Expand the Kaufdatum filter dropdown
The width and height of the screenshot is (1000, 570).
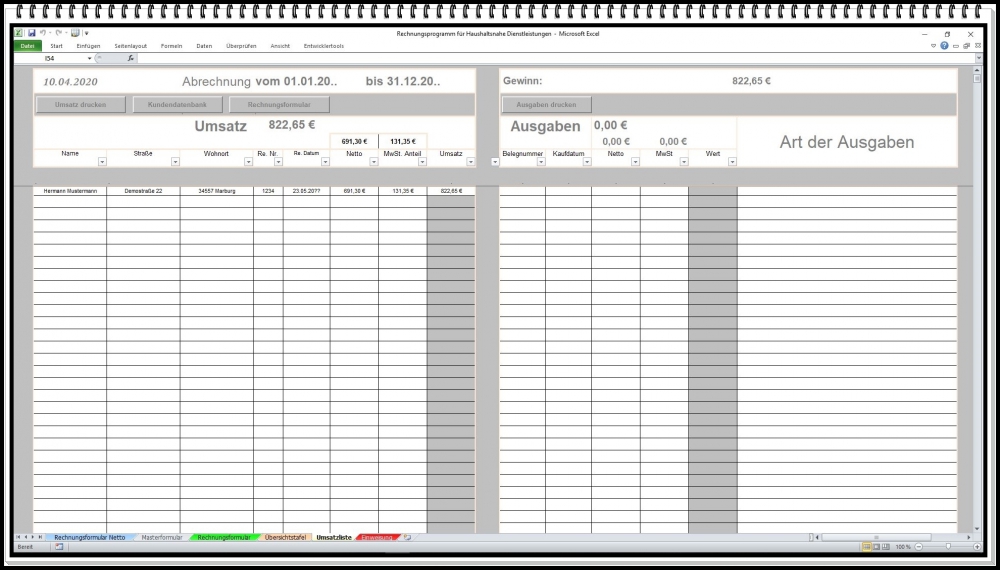tap(585, 161)
